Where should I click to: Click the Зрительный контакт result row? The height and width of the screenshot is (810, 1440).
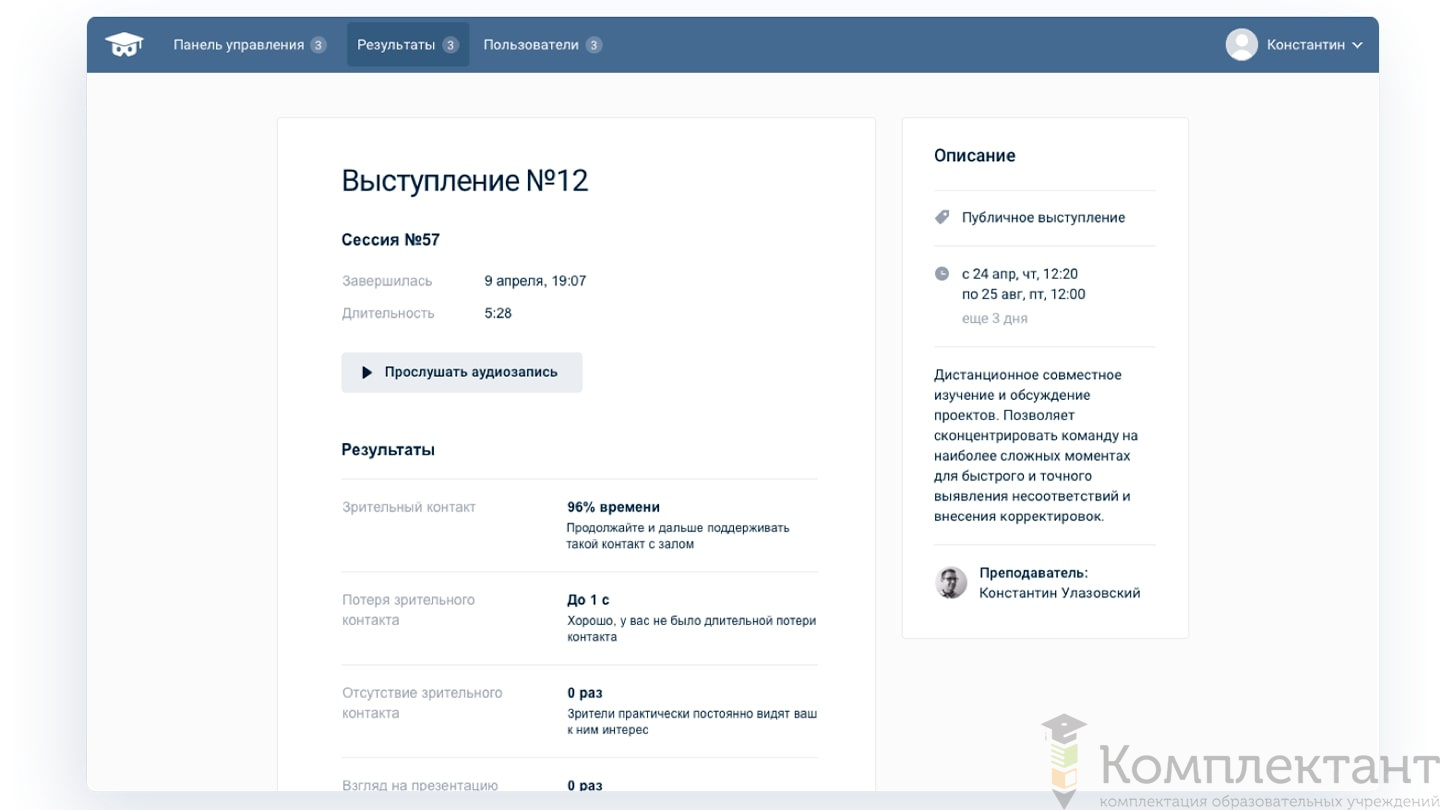point(579,525)
